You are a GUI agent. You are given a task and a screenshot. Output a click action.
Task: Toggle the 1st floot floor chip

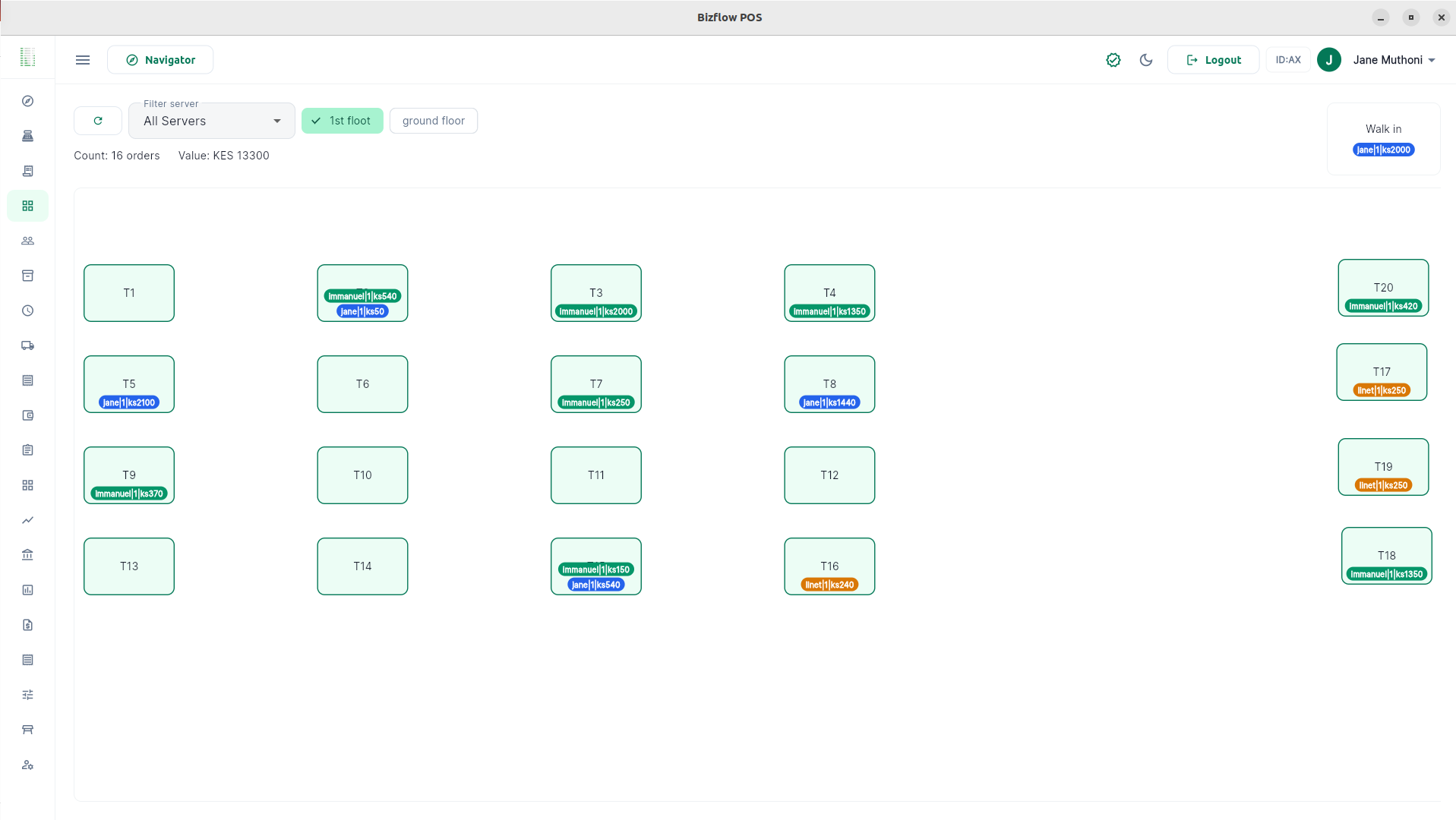pos(343,121)
